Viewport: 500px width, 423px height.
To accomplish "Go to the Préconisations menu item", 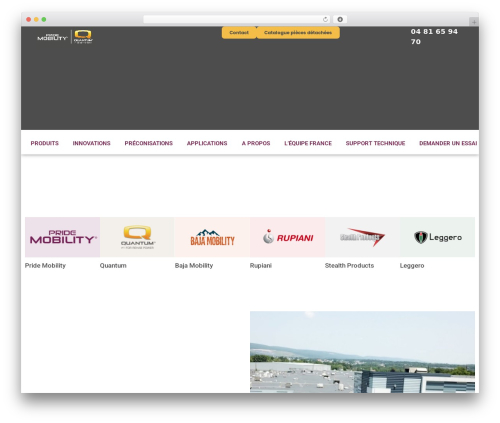I will [x=149, y=143].
